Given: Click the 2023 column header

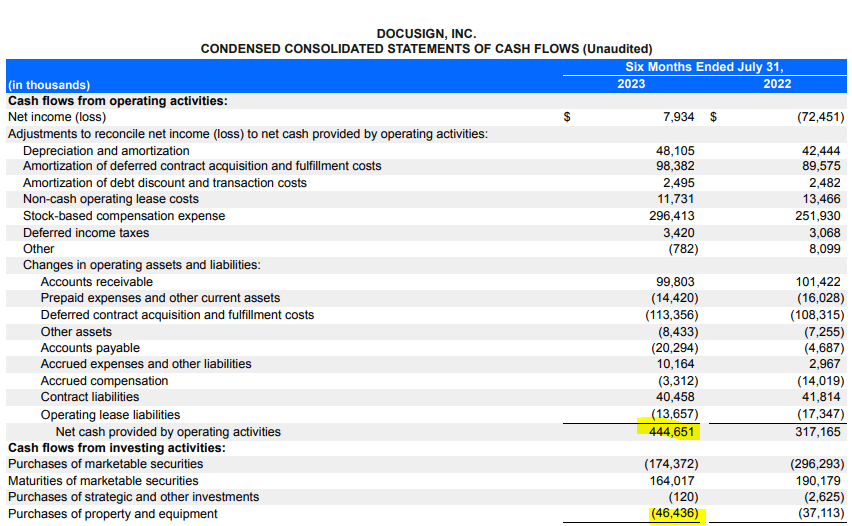Looking at the screenshot, I should pos(631,84).
